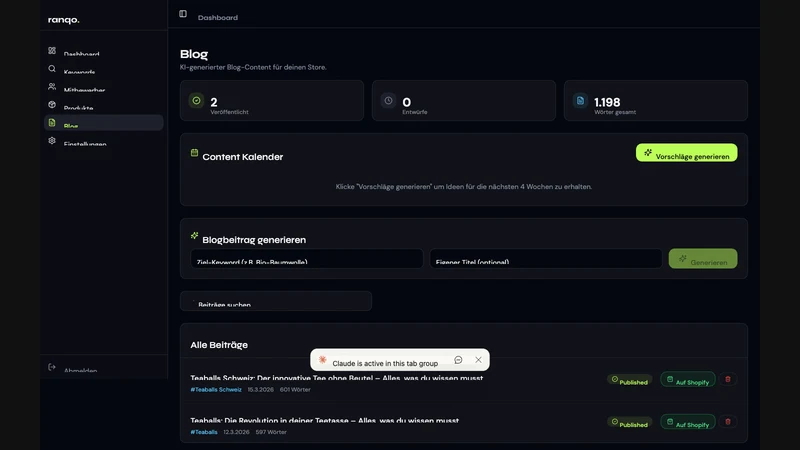
Task: Open Keywords in the sidebar
Action: click(x=104, y=69)
